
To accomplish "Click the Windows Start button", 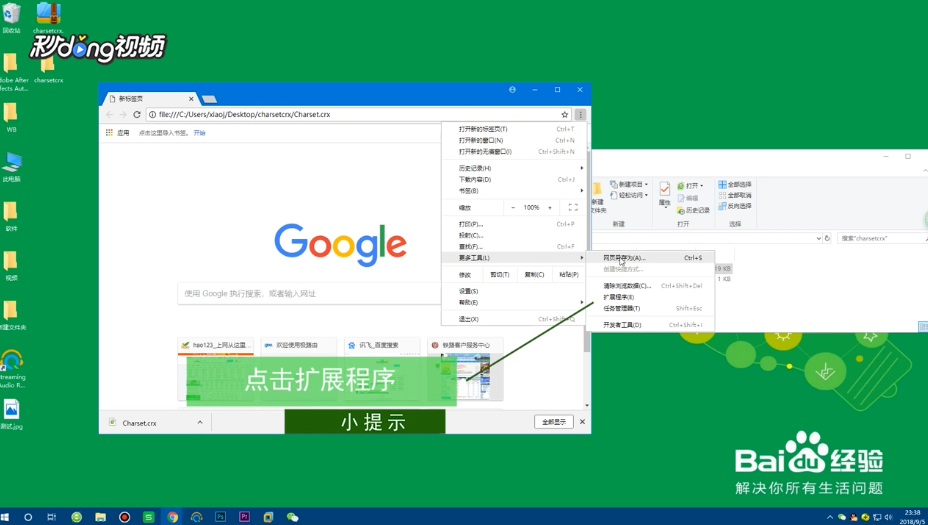I will 5,517.
